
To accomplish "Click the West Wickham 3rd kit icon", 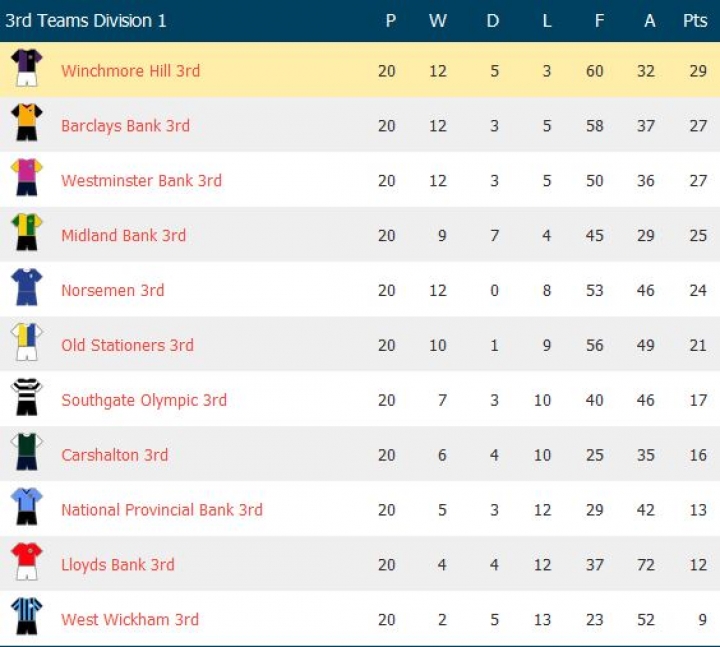I will click(x=27, y=618).
